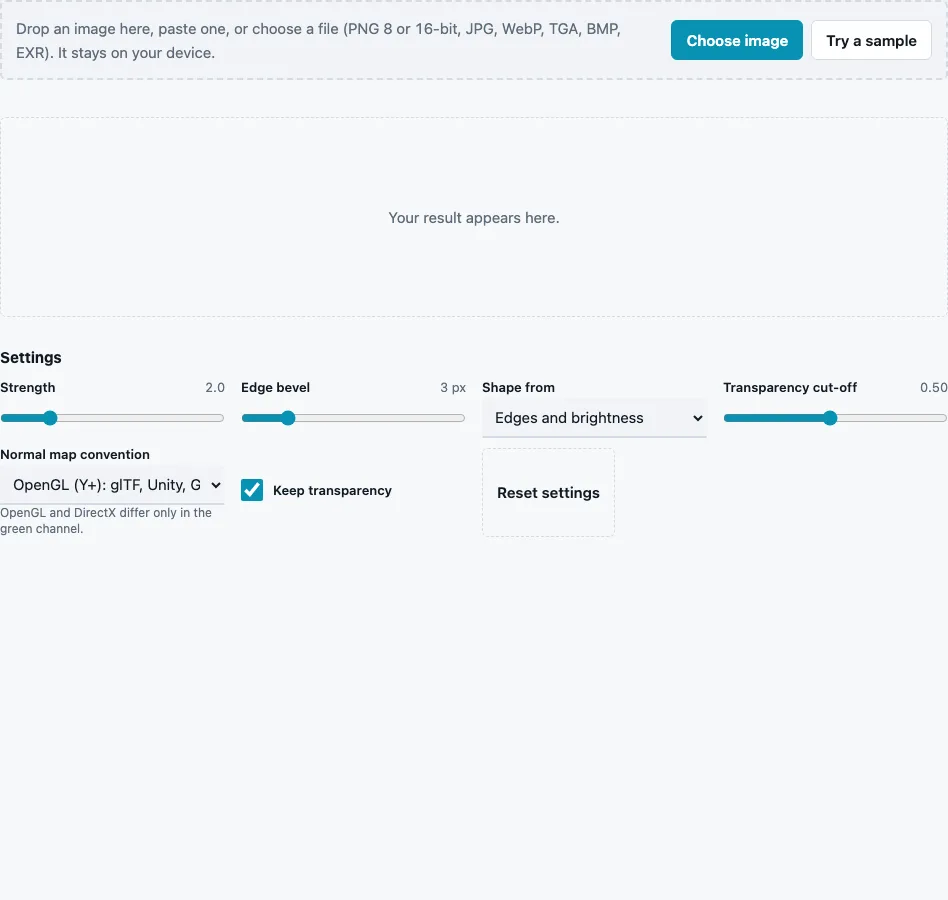Click the image drop zone instructions text
Image resolution: width=948 pixels, height=900 pixels.
pos(319,40)
